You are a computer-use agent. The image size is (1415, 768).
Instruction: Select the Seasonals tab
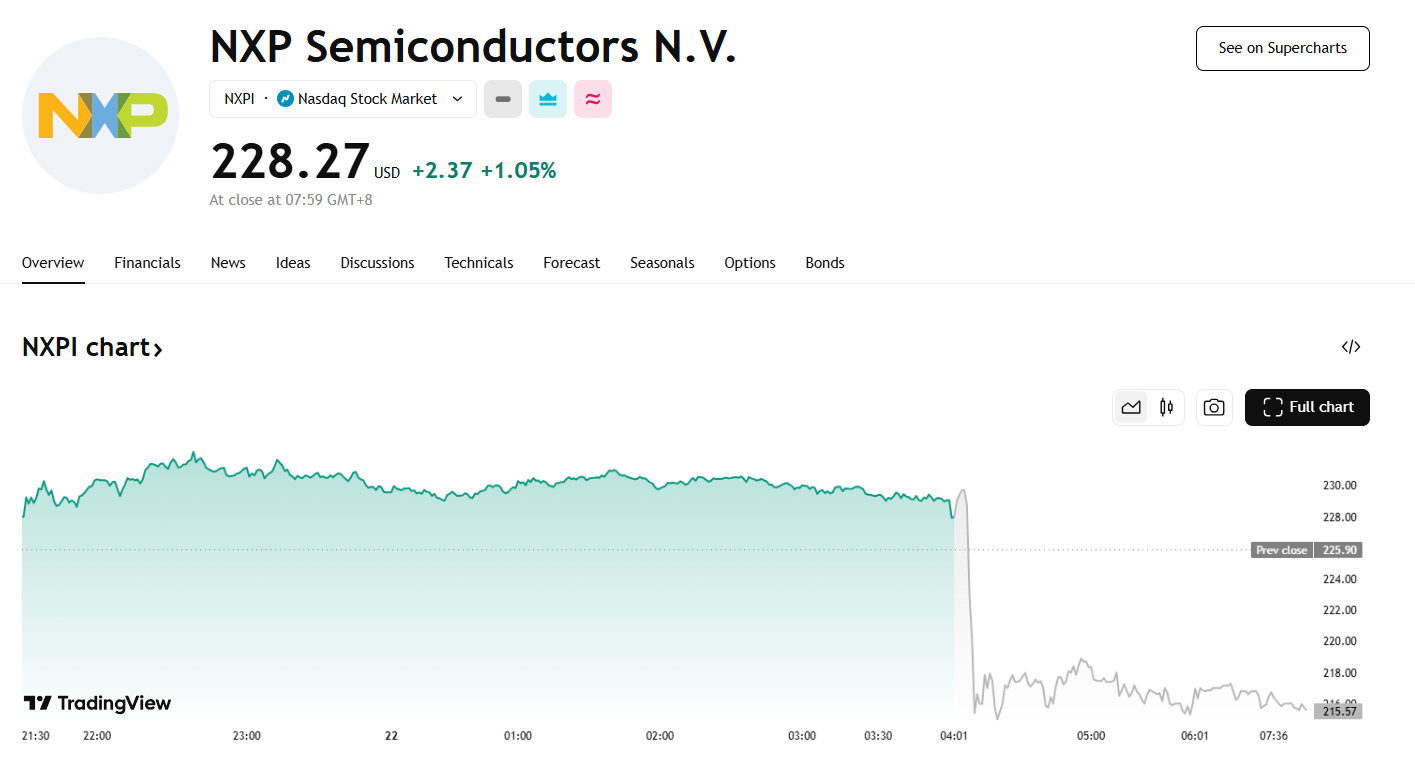[x=662, y=263]
